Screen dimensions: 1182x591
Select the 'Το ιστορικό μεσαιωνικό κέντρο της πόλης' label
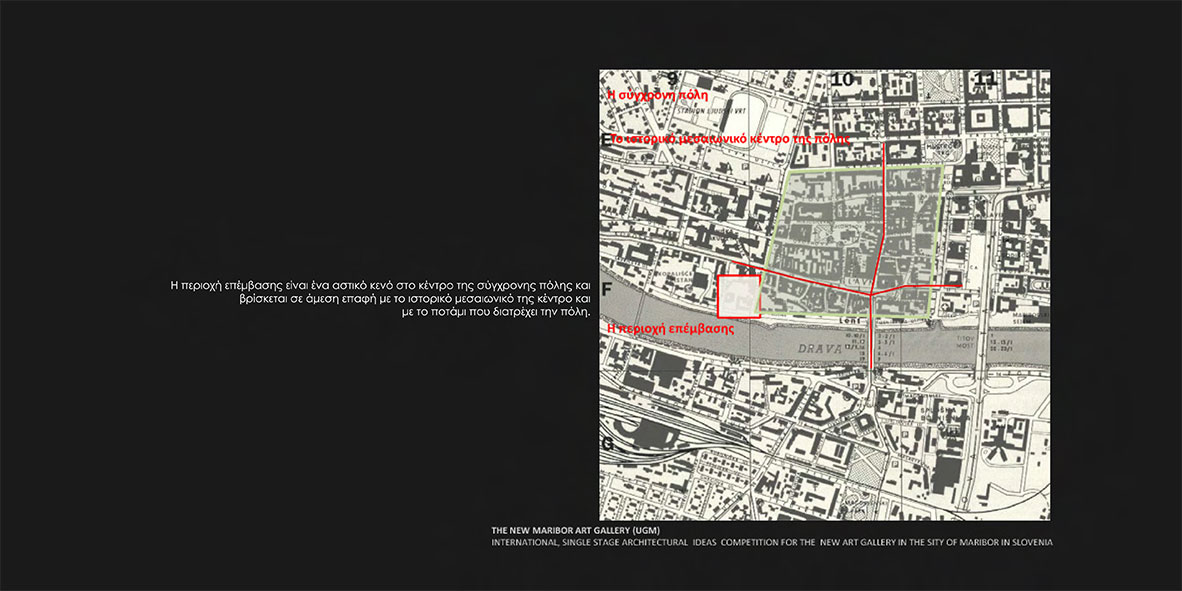pos(730,140)
